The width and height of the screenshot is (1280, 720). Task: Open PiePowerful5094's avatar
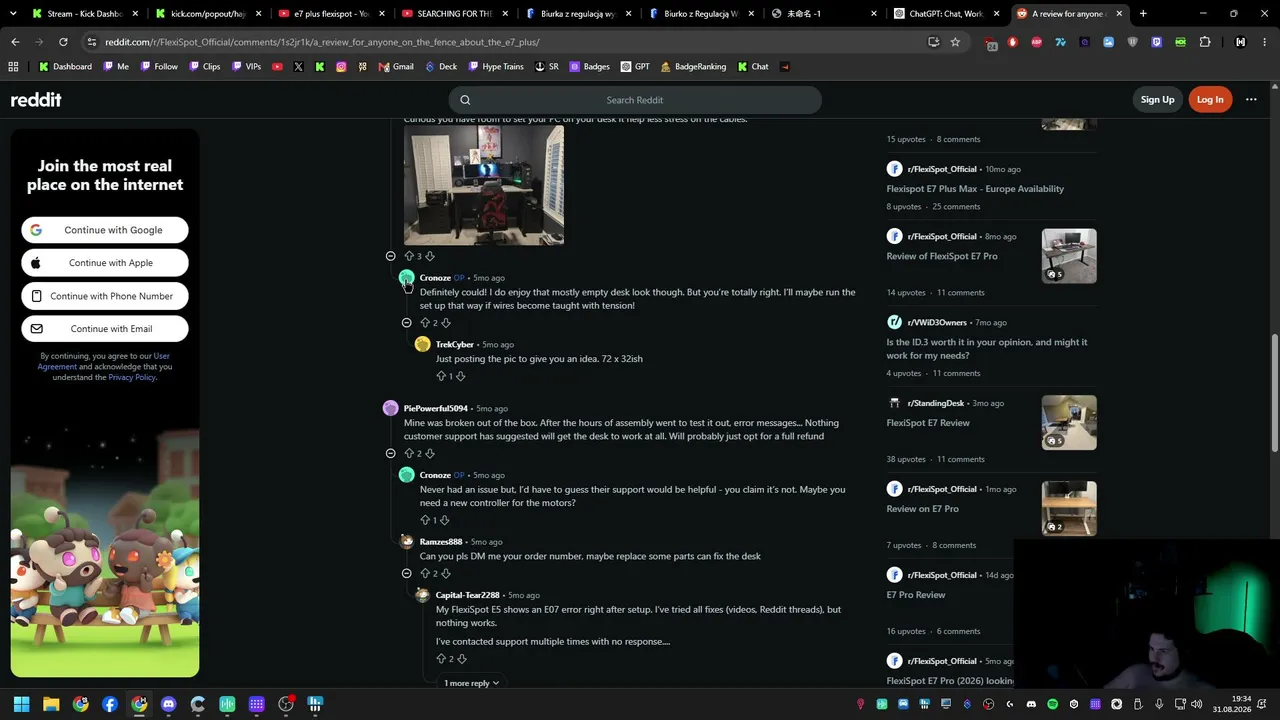[x=391, y=408]
